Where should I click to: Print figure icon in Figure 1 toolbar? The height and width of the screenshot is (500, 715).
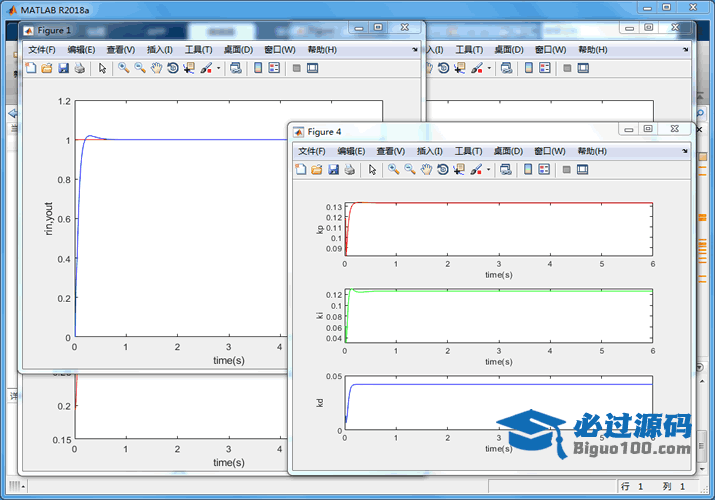pyautogui.click(x=80, y=68)
